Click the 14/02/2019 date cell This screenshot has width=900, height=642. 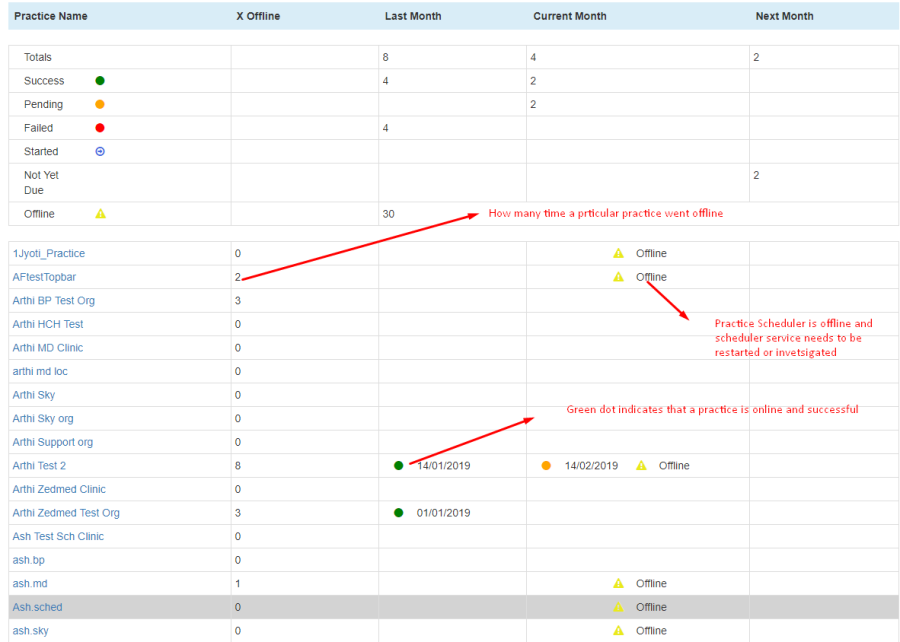click(591, 465)
